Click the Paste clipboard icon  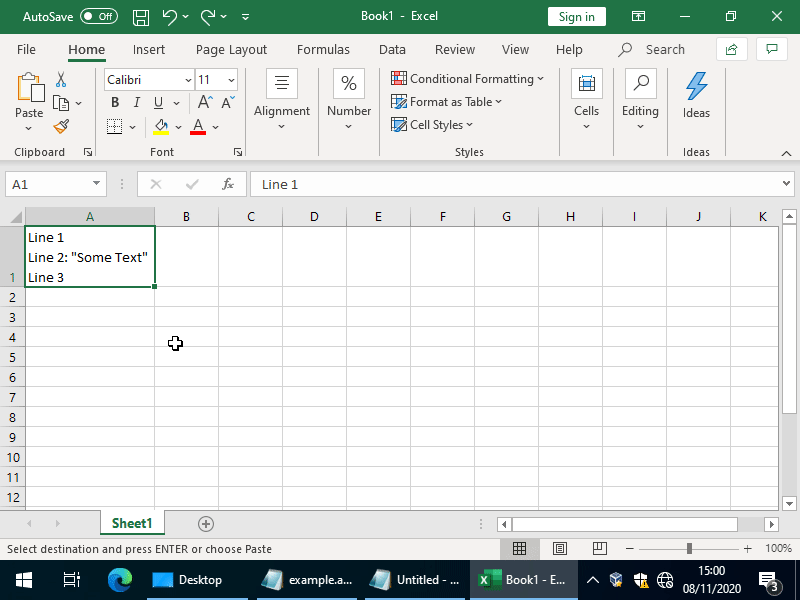30,87
